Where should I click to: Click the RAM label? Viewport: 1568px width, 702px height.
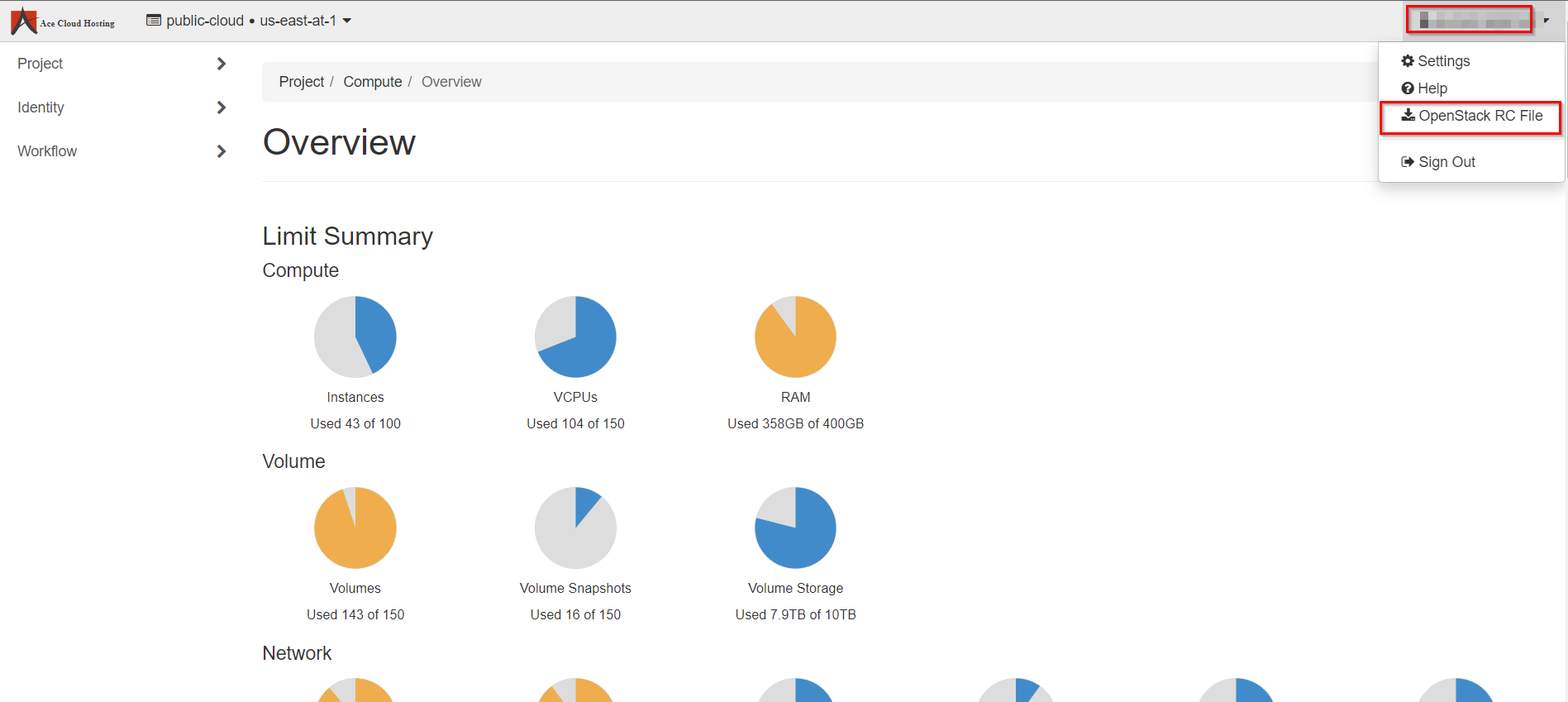pyautogui.click(x=795, y=397)
